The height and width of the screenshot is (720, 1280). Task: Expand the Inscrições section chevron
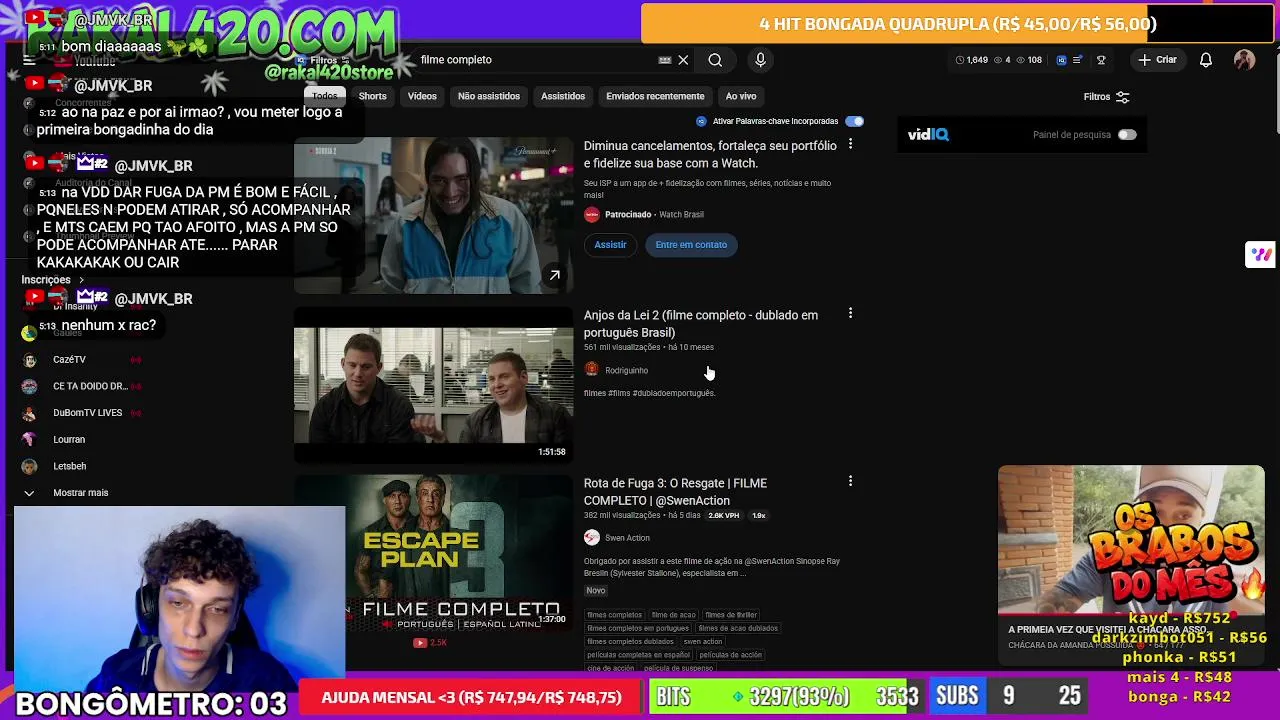point(81,280)
